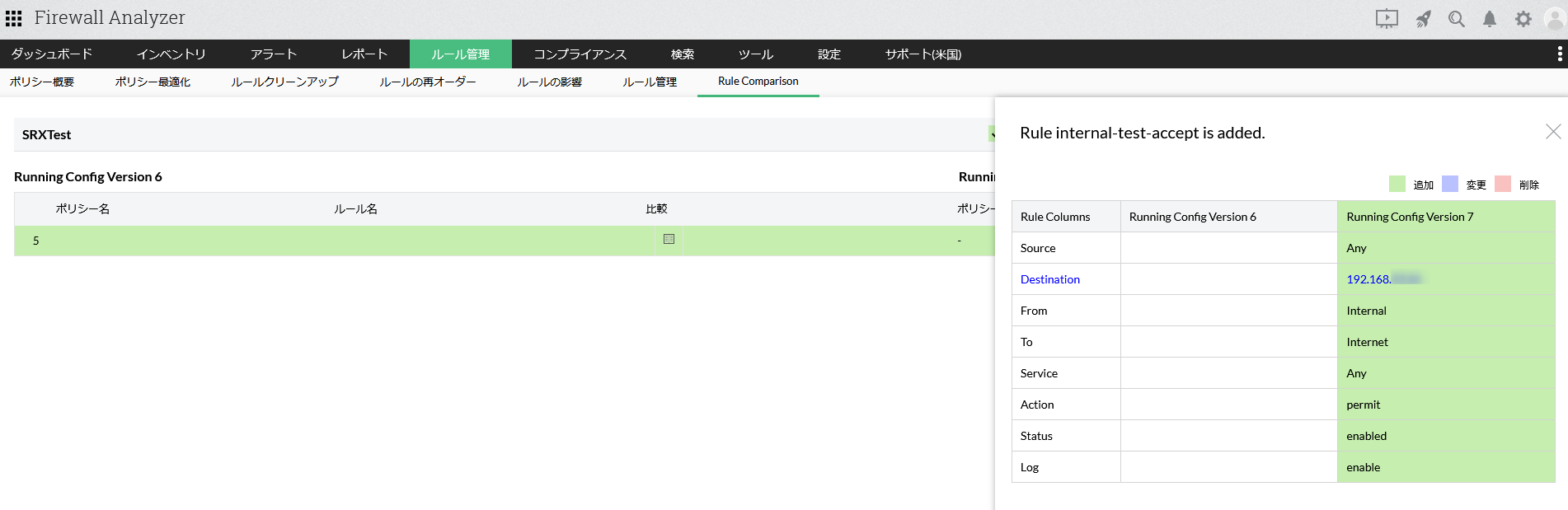Click the presentation screen icon
The width and height of the screenshot is (1568, 510).
1387,19
